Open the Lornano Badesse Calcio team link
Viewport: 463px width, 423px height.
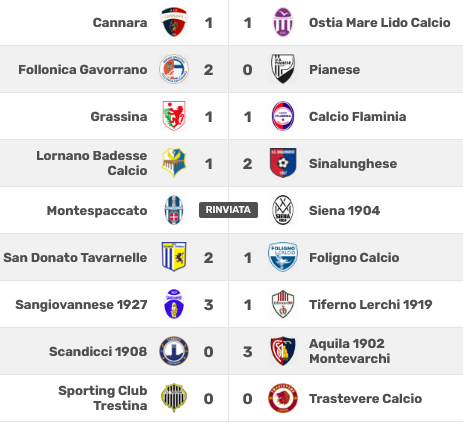tap(92, 163)
